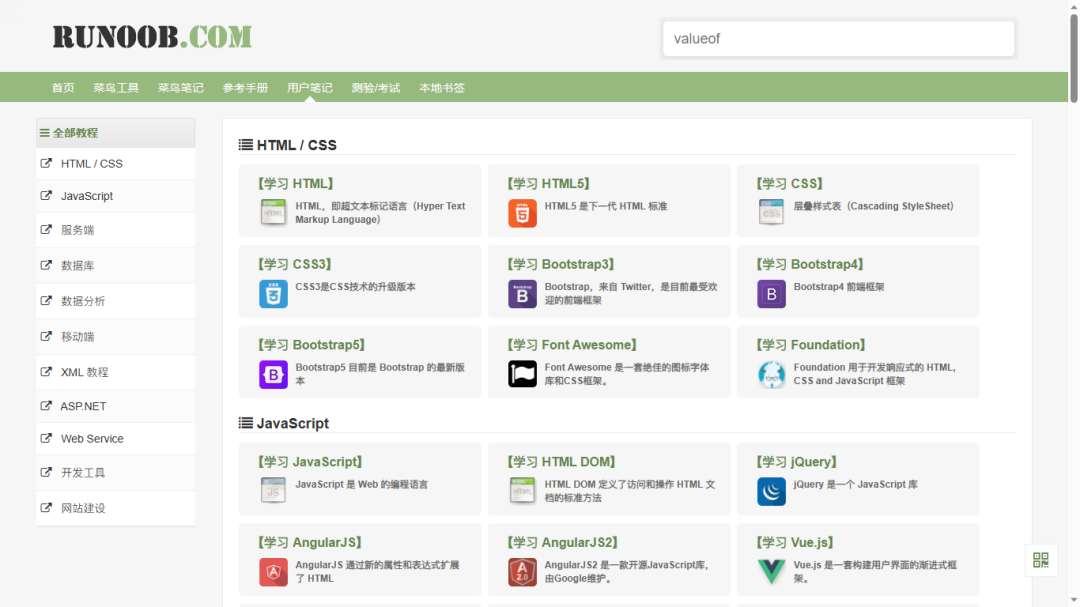Viewport: 1080px width, 607px height.
Task: Open the 【学习 JavaScript】 tutorial link
Action: [310, 462]
